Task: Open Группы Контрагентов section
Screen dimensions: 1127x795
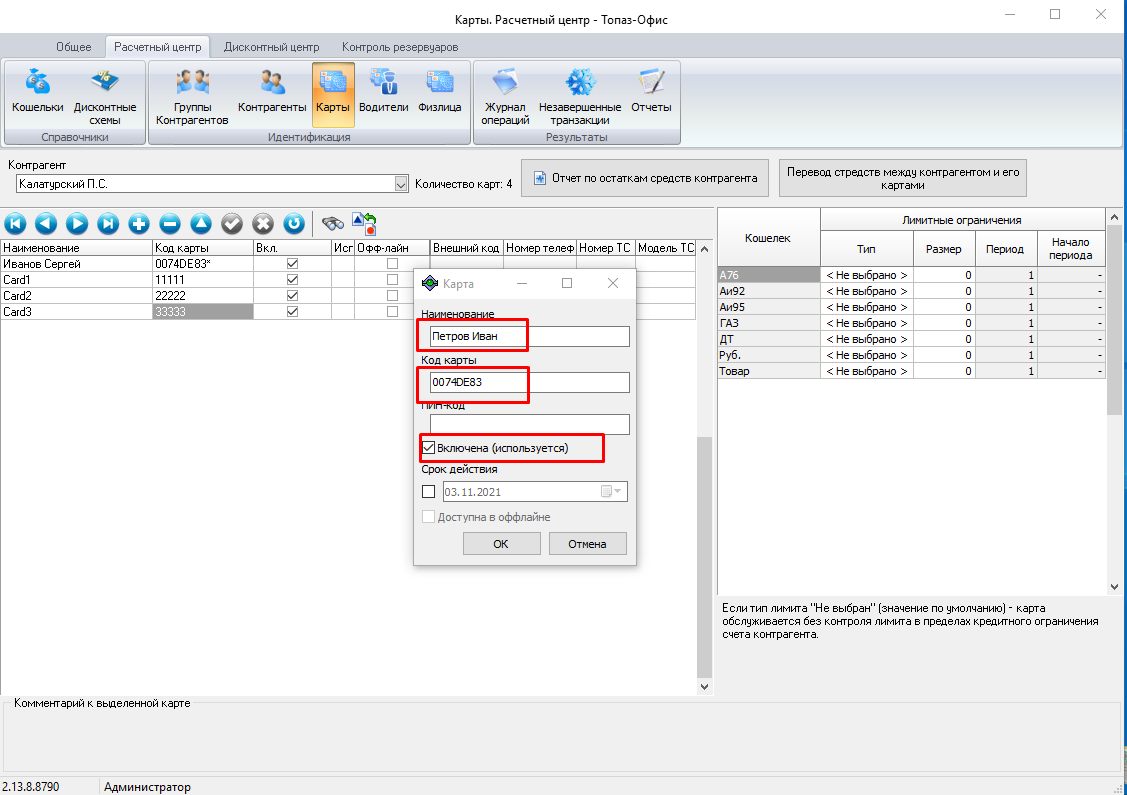Action: pos(192,96)
